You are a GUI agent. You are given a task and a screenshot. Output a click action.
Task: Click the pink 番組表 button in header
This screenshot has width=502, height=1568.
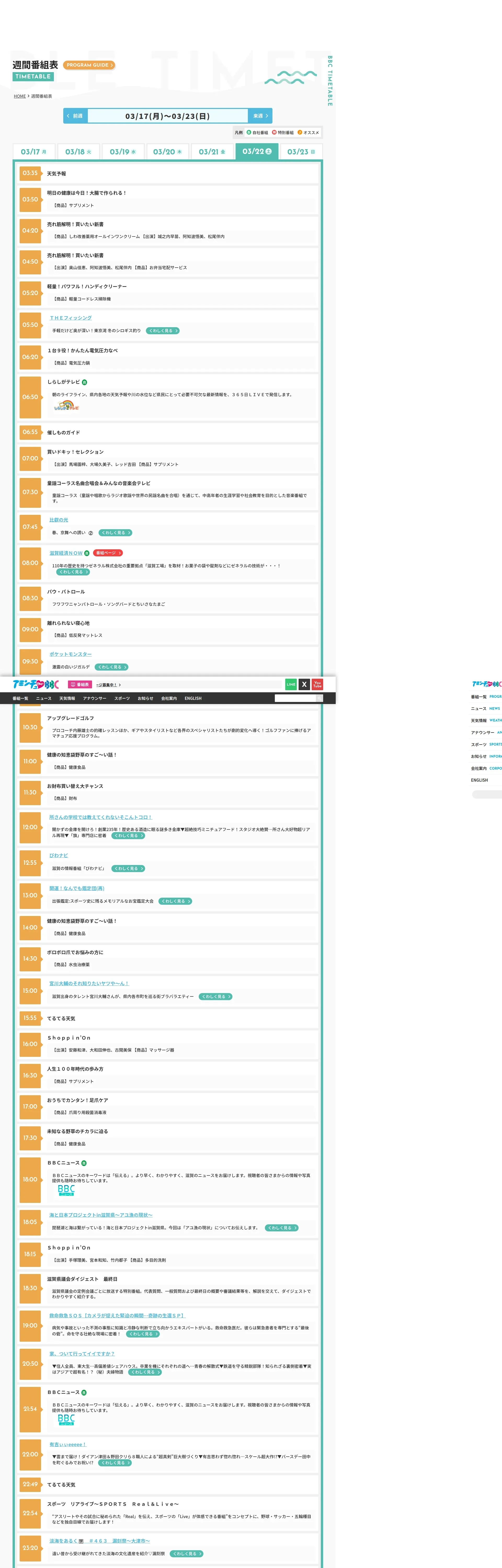coord(80,685)
